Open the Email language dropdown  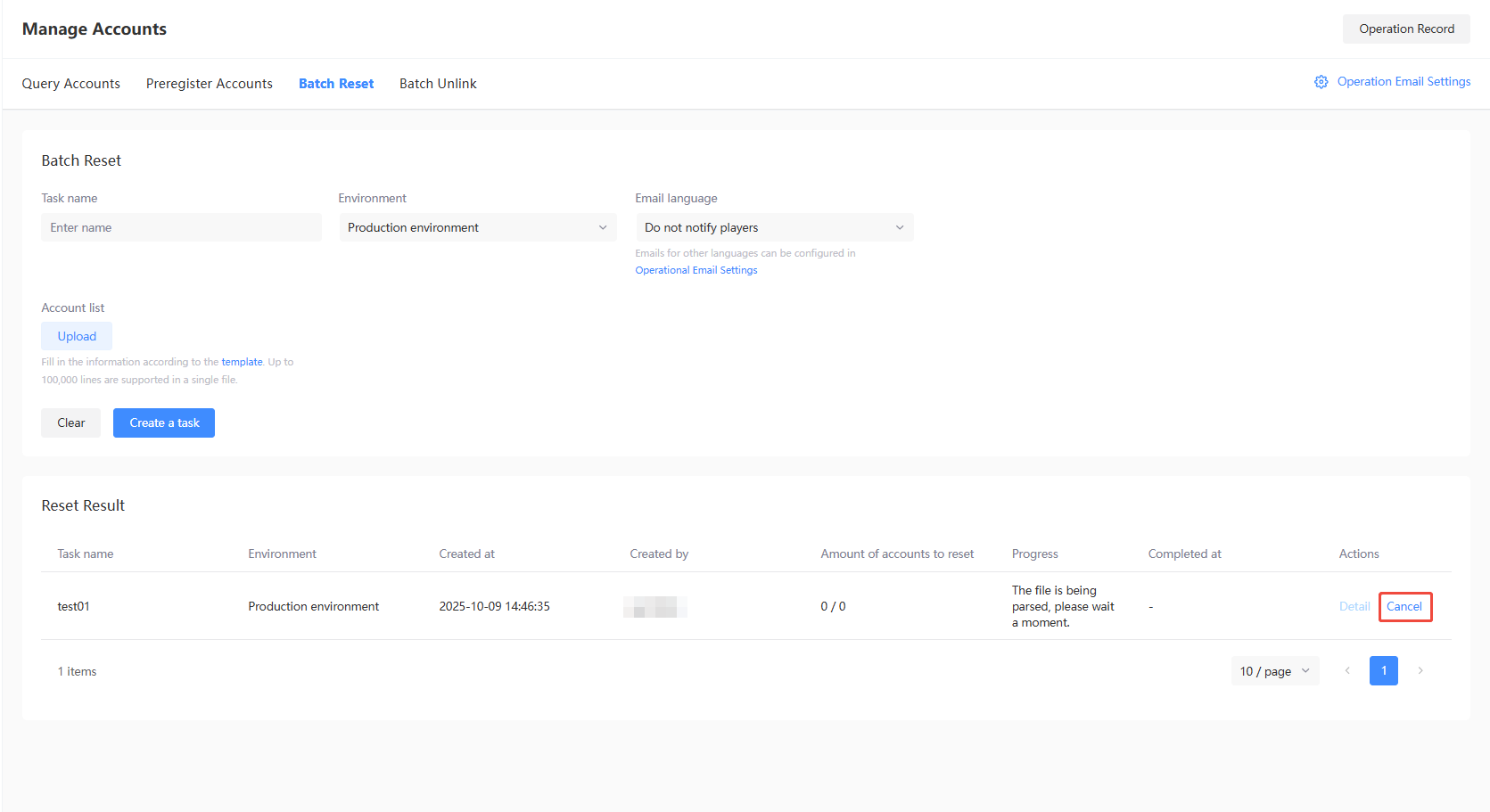point(774,227)
